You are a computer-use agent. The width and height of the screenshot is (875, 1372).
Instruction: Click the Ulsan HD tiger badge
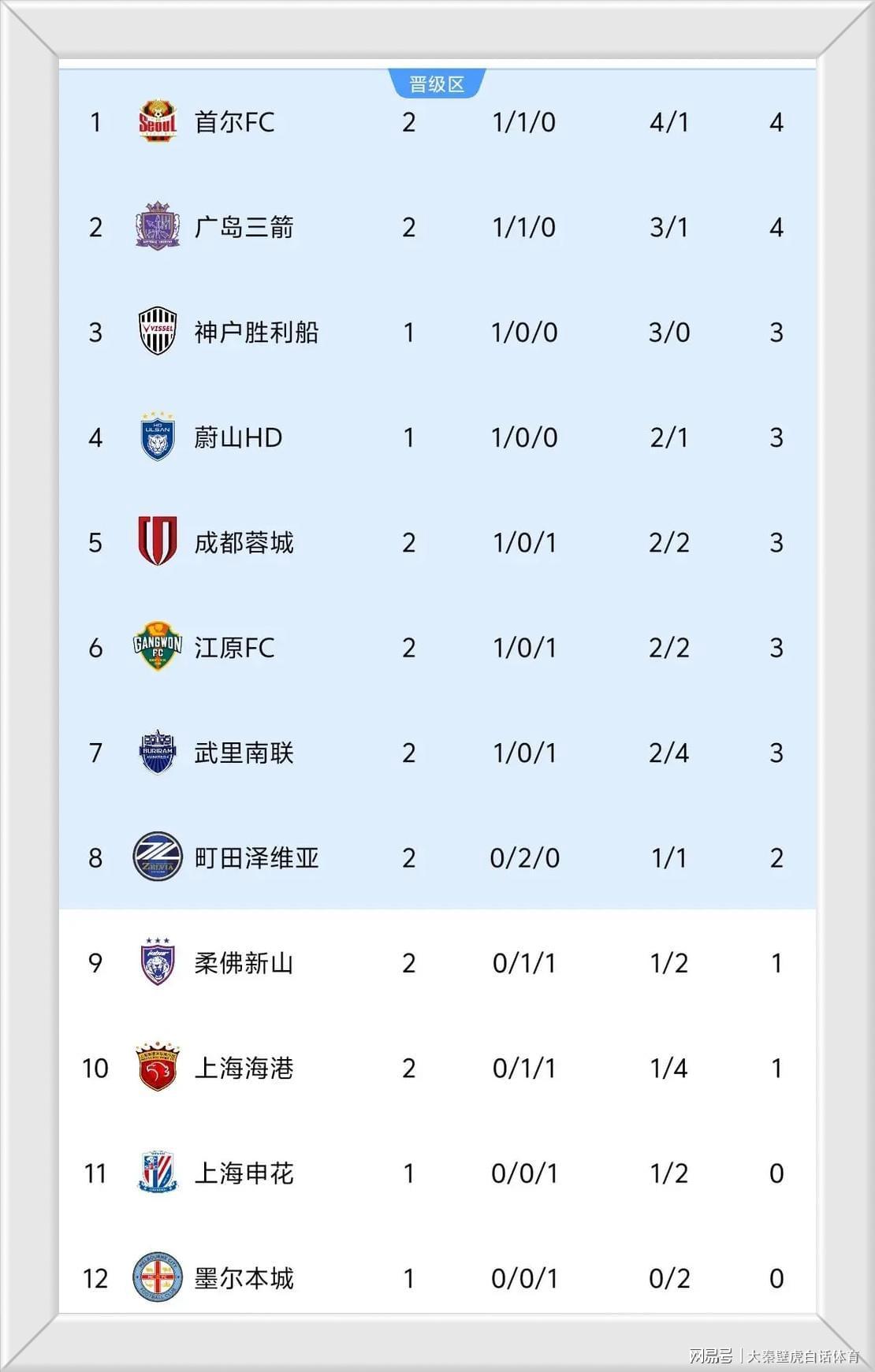click(x=158, y=437)
